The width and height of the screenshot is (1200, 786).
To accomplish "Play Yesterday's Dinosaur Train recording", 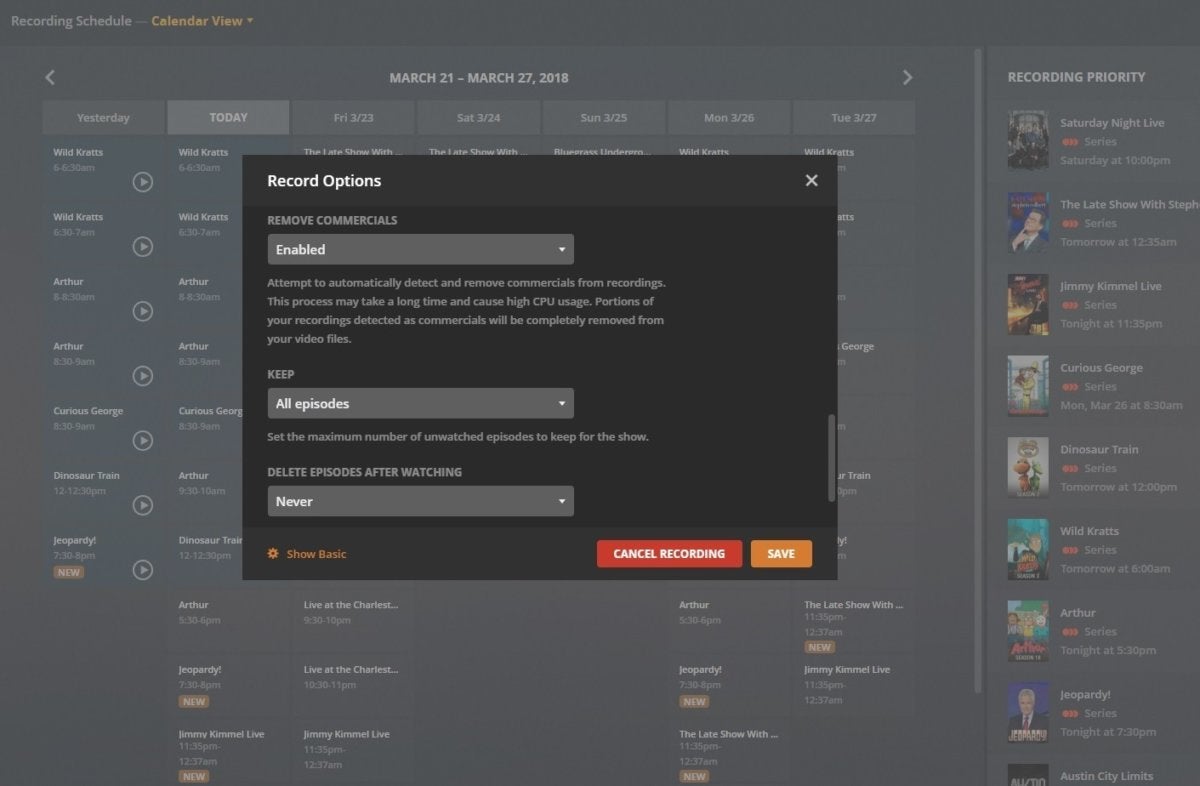I will click(143, 505).
